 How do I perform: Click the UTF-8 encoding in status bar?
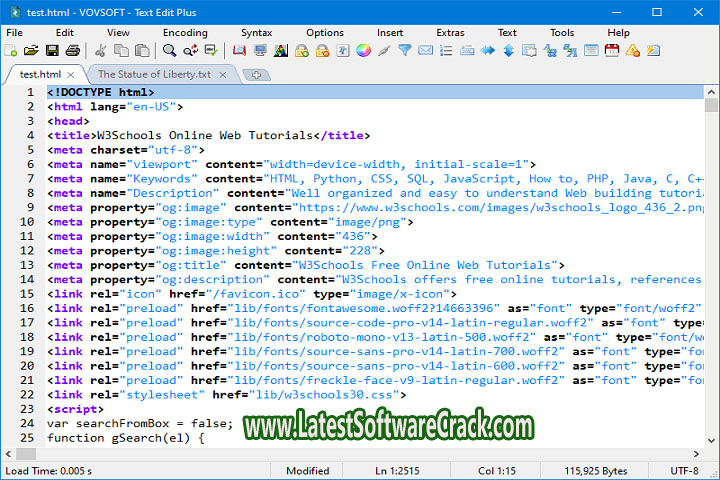tap(685, 470)
